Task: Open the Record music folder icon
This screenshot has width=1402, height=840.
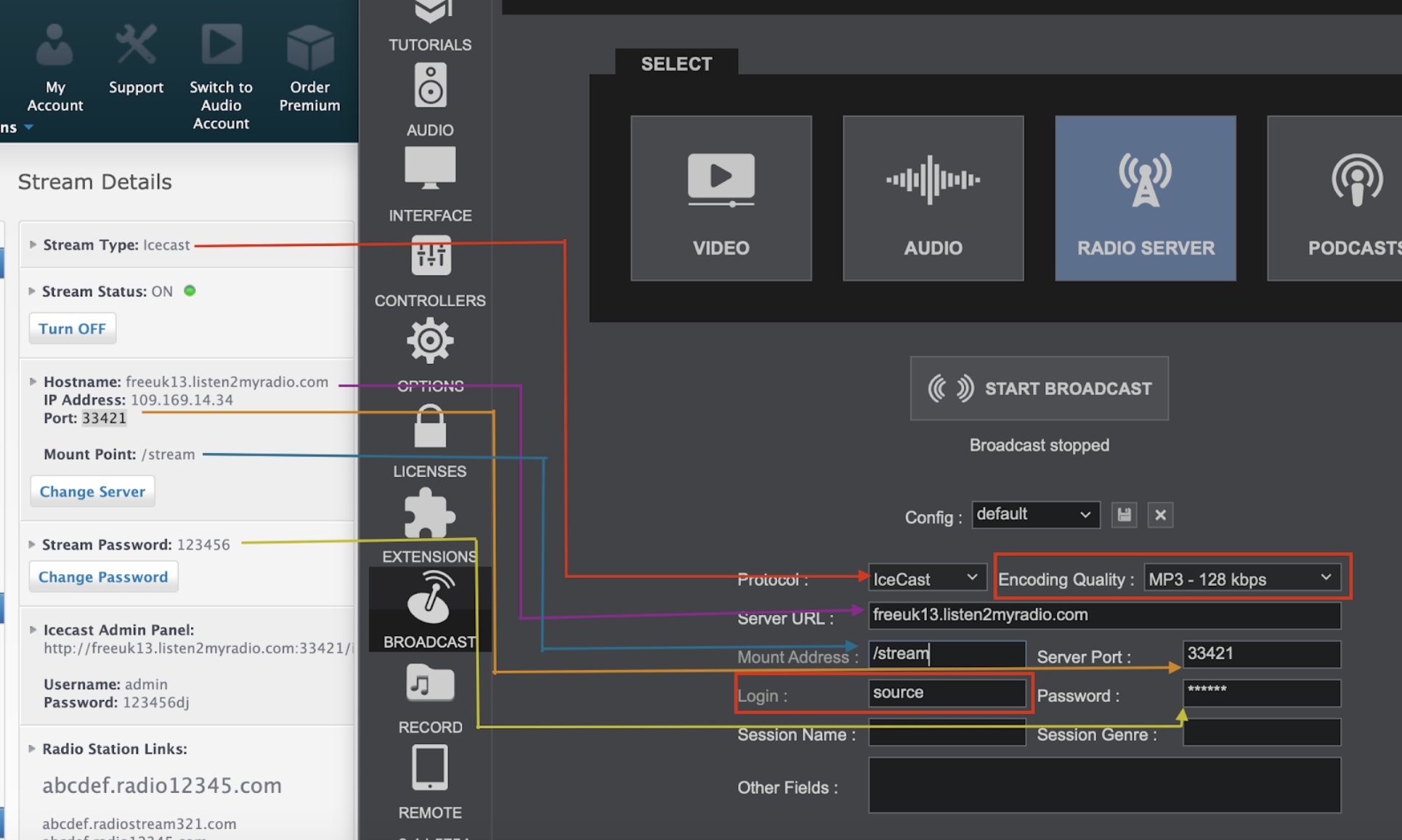Action: 430,683
